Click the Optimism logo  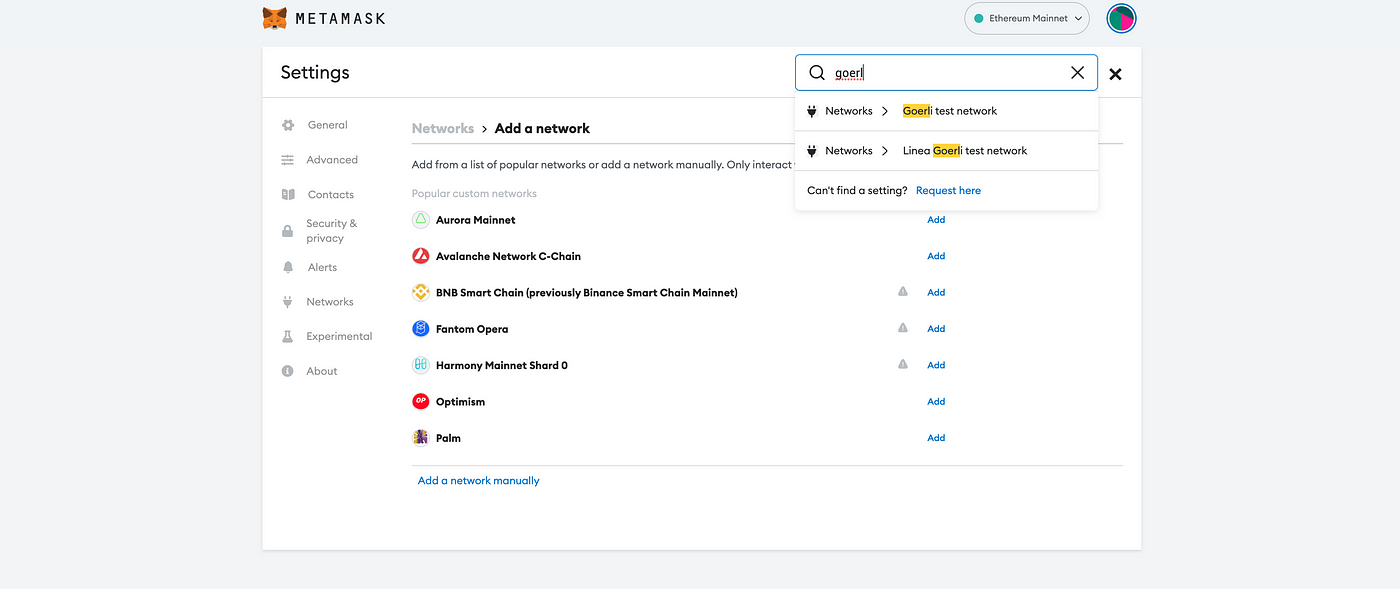point(421,402)
